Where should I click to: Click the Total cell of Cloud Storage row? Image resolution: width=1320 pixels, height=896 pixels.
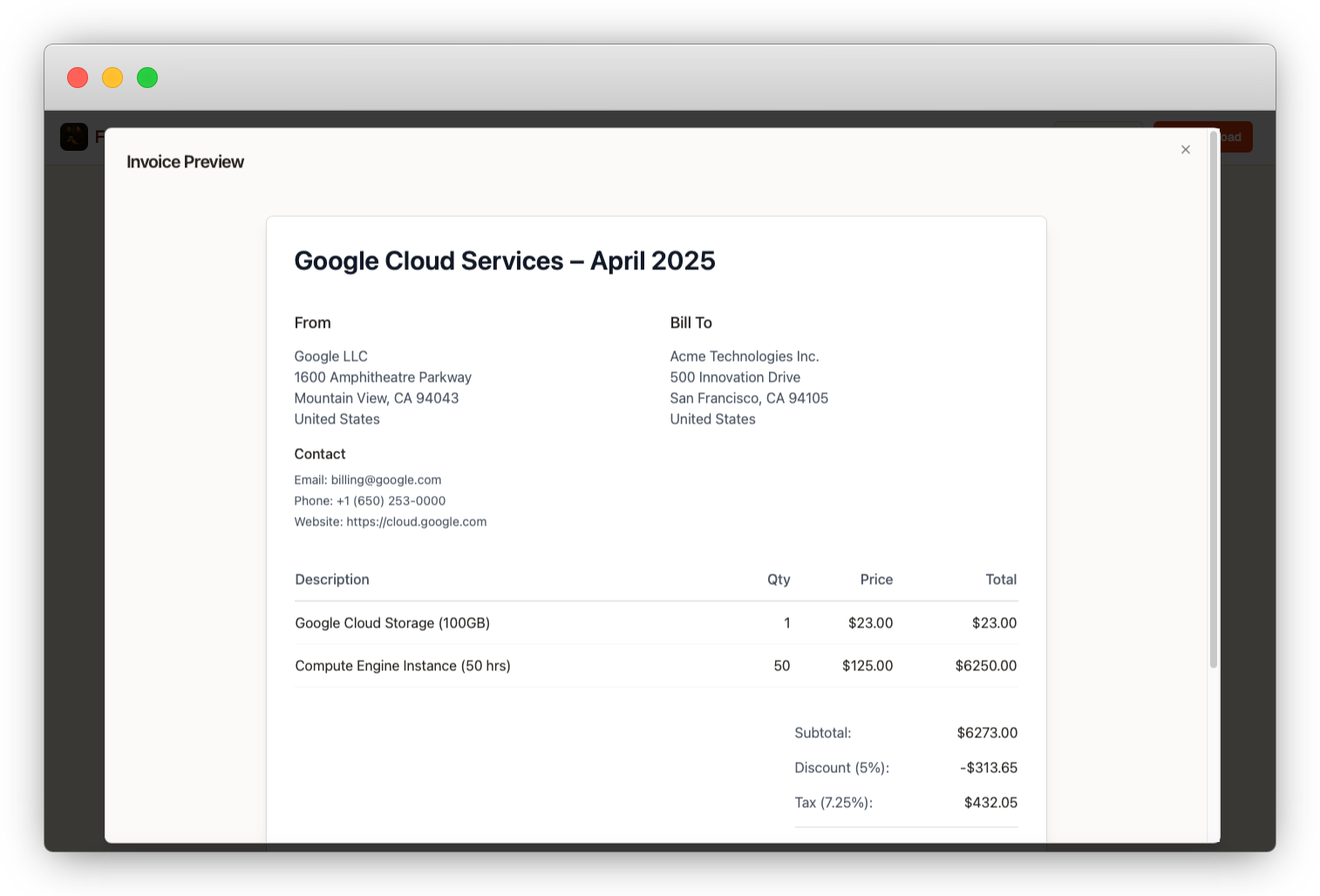pyautogui.click(x=994, y=623)
